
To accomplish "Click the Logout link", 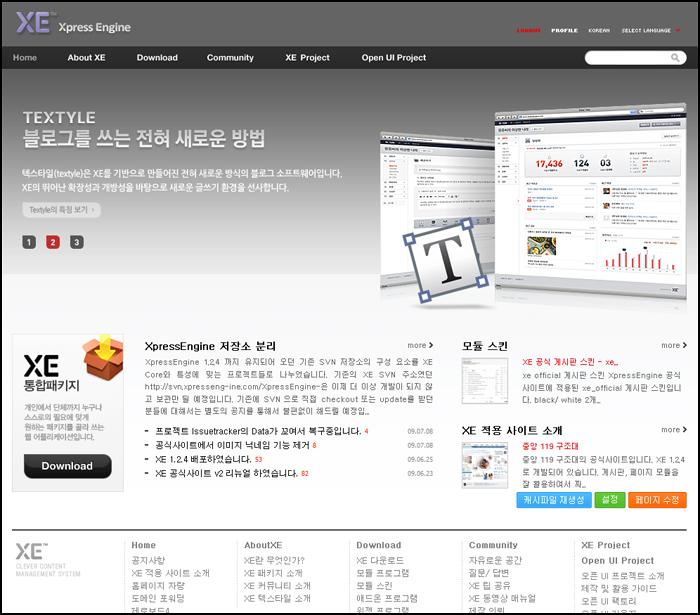I will tap(529, 30).
